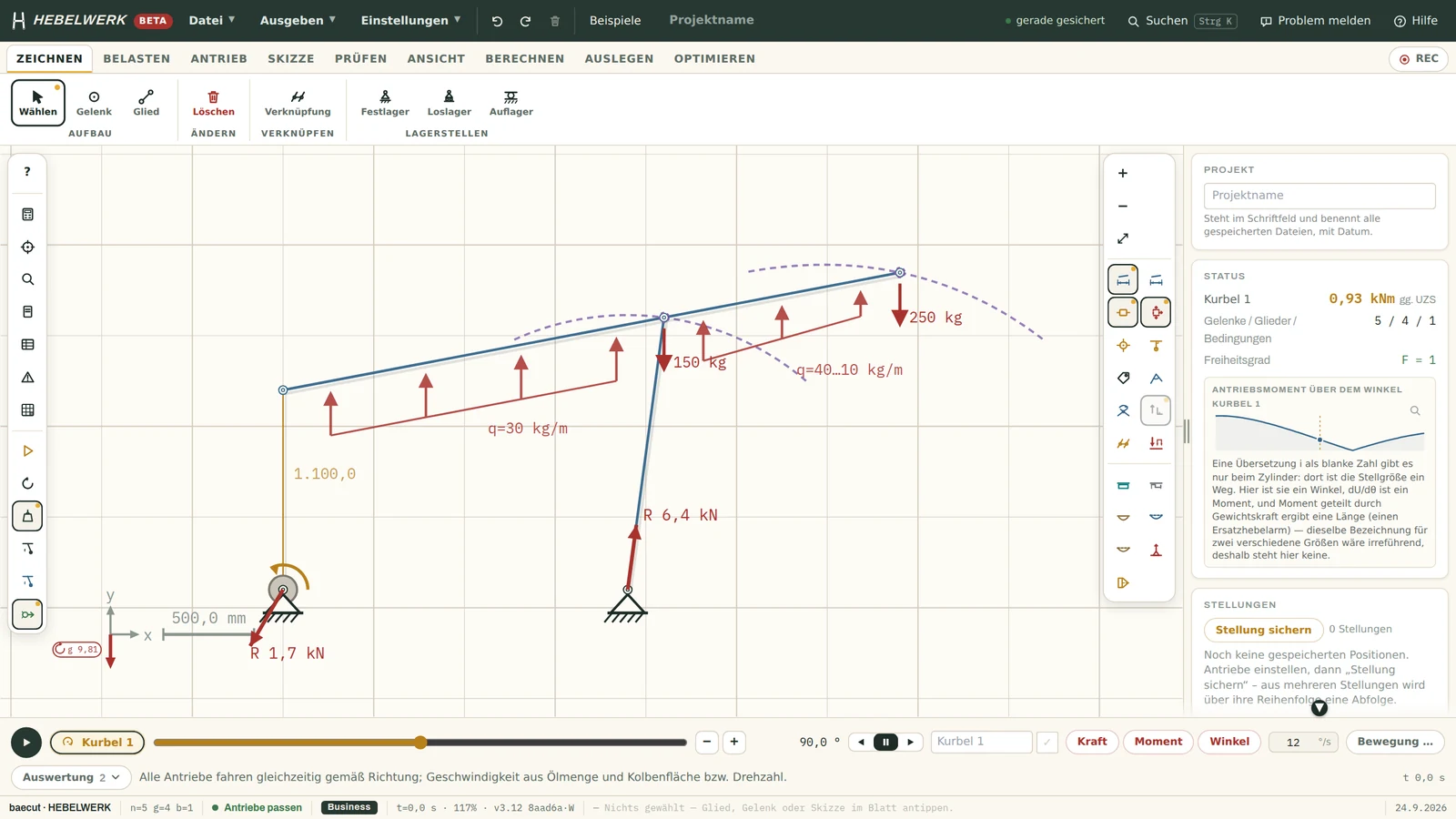Switch to the BELASTEN tab
This screenshot has width=1456, height=819.
click(x=136, y=58)
